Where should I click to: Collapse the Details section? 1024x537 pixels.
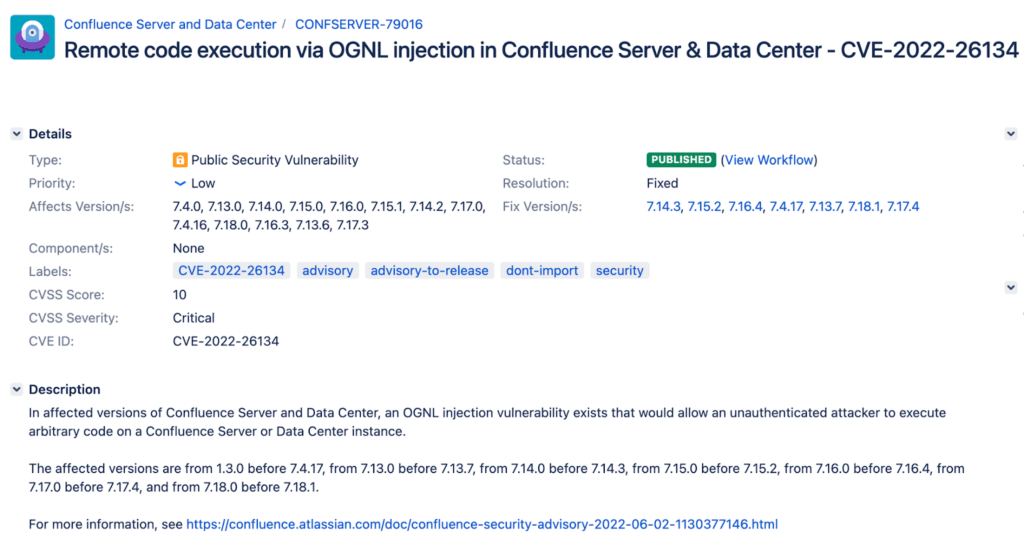pyautogui.click(x=16, y=134)
